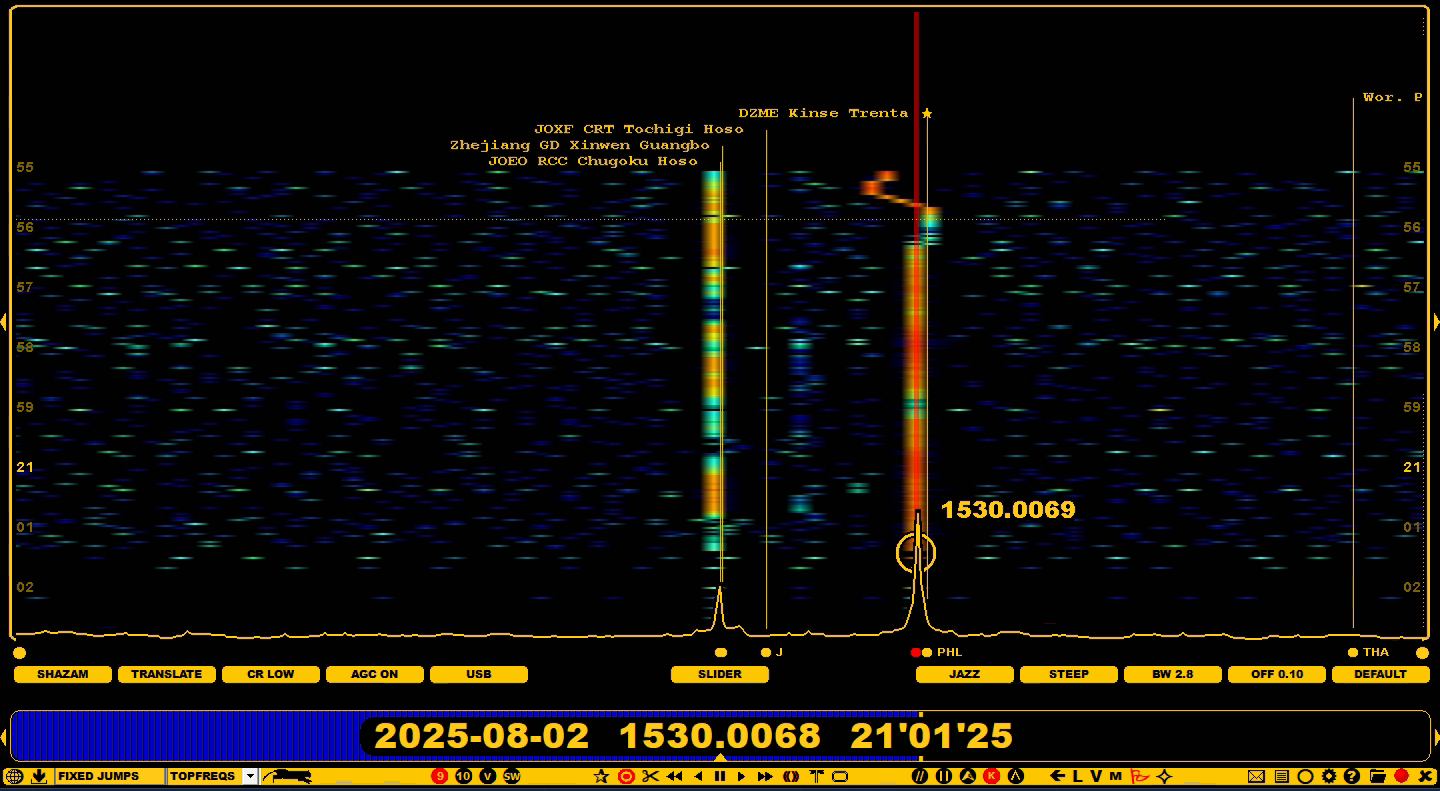Select the JAZZ preset button
This screenshot has width=1440, height=791.
[965, 674]
